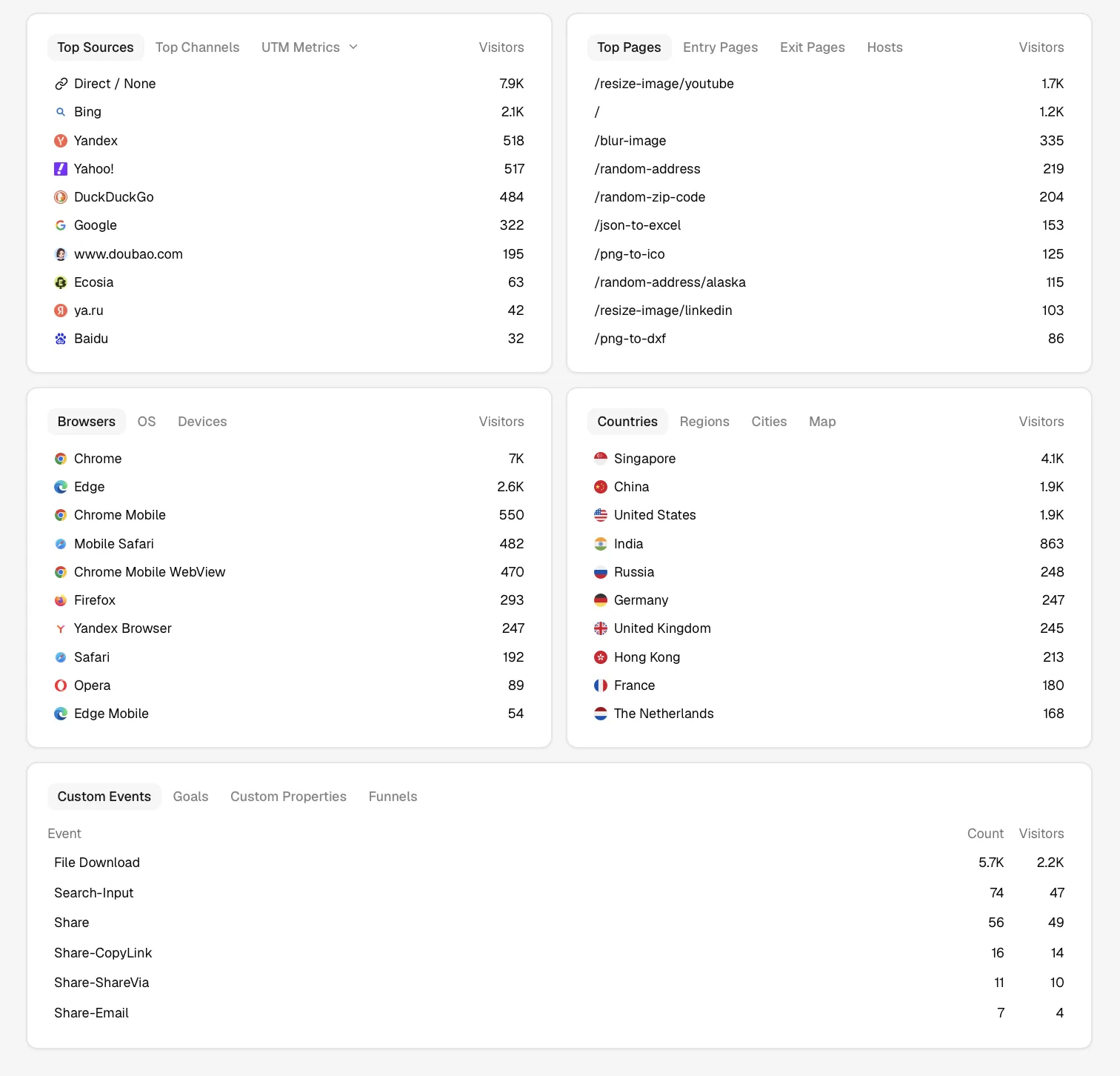Screen dimensions: 1120x1076
Task: Show the Map tab
Action: point(822,422)
